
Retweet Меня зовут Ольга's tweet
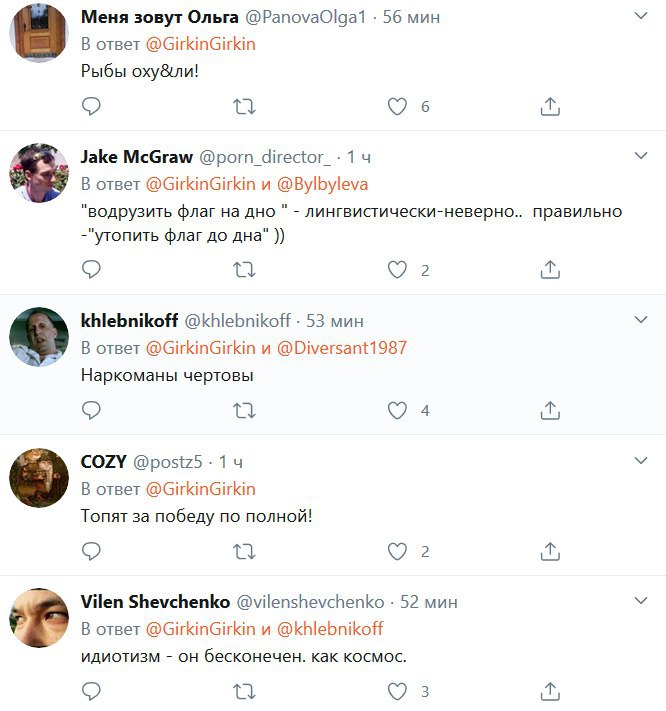[x=244, y=106]
